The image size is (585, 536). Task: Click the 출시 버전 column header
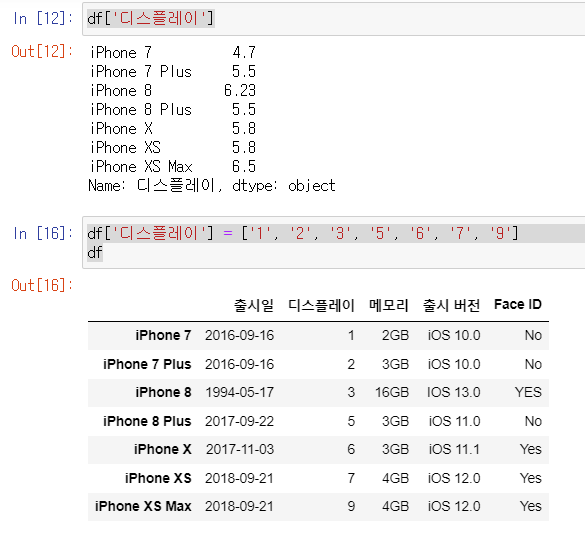tap(451, 305)
